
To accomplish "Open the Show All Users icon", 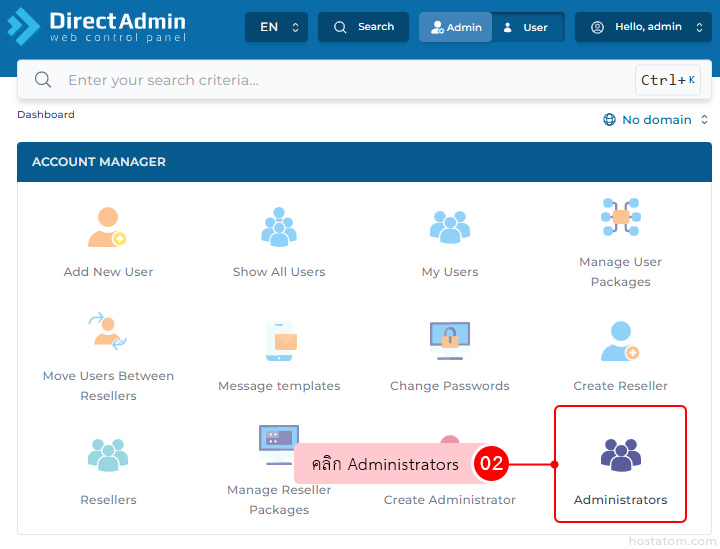I will (279, 227).
